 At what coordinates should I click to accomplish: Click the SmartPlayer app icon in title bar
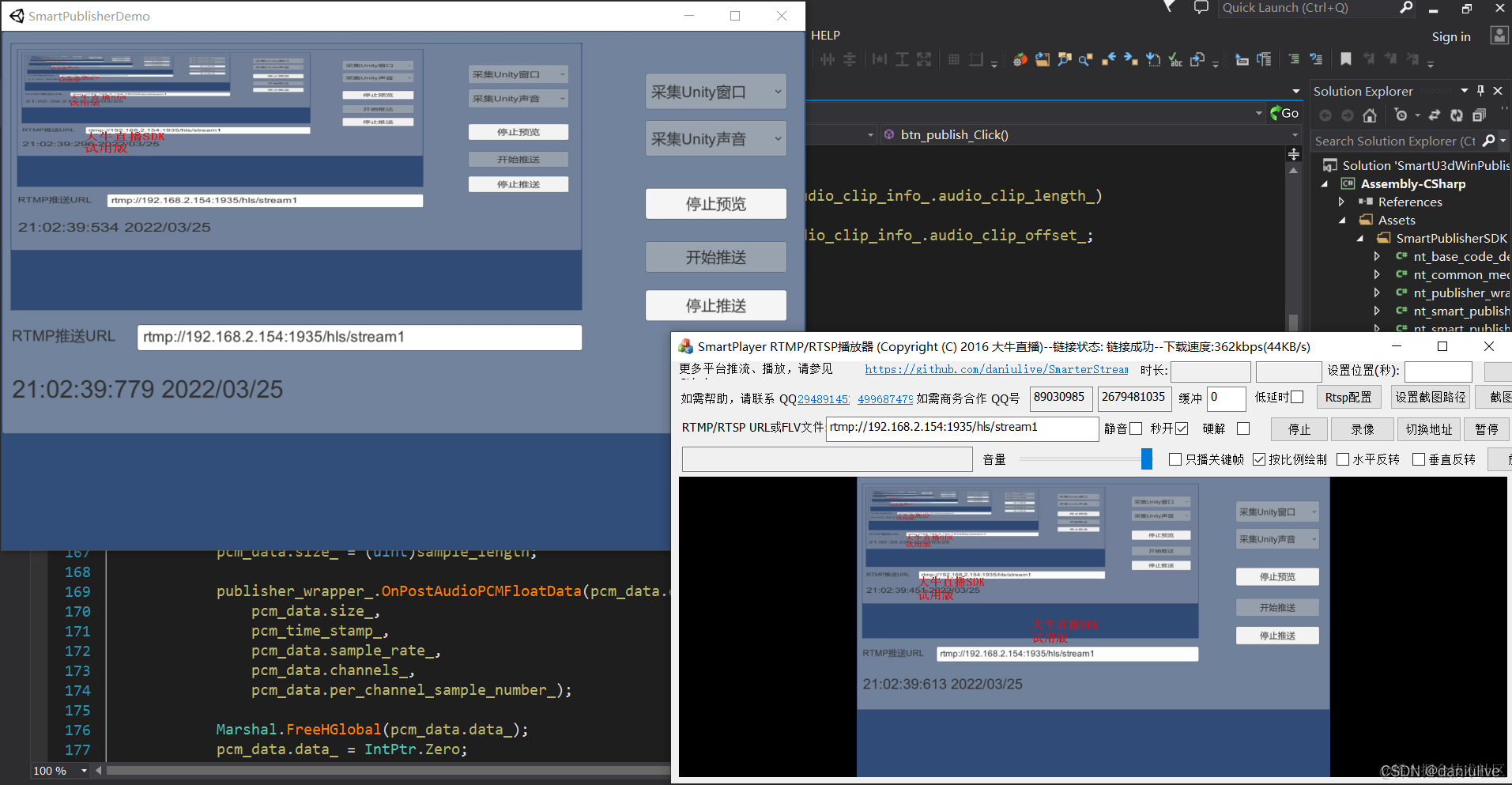coord(685,346)
